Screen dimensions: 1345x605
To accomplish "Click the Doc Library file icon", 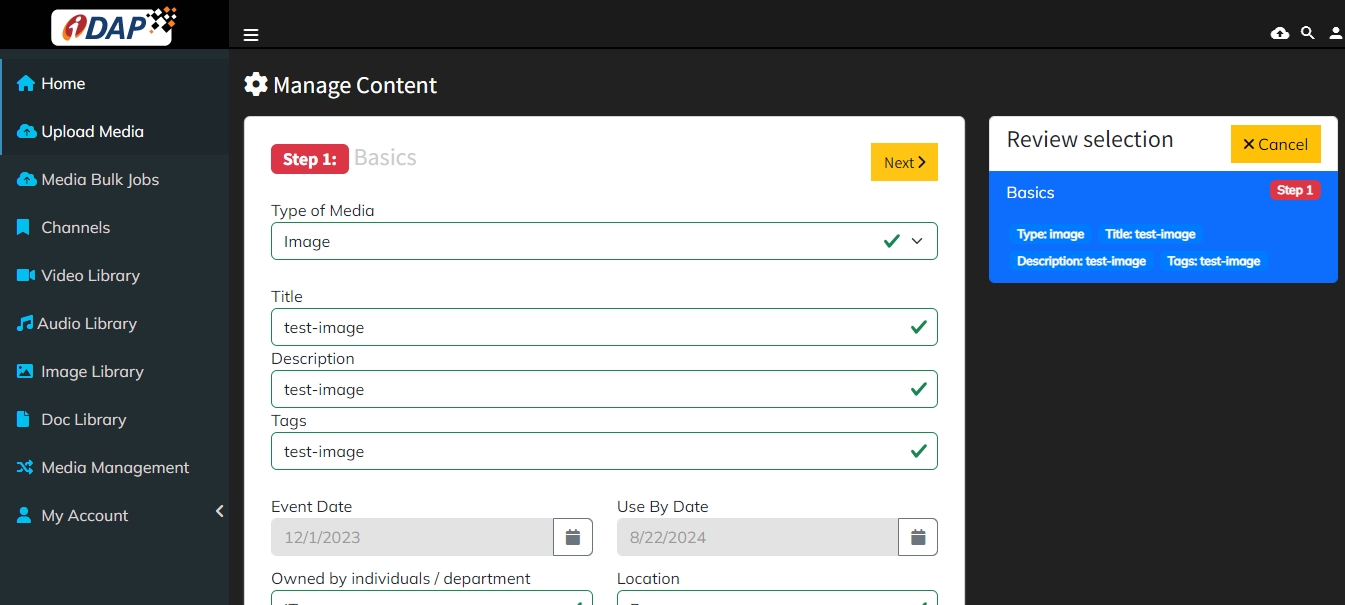I will tap(23, 419).
